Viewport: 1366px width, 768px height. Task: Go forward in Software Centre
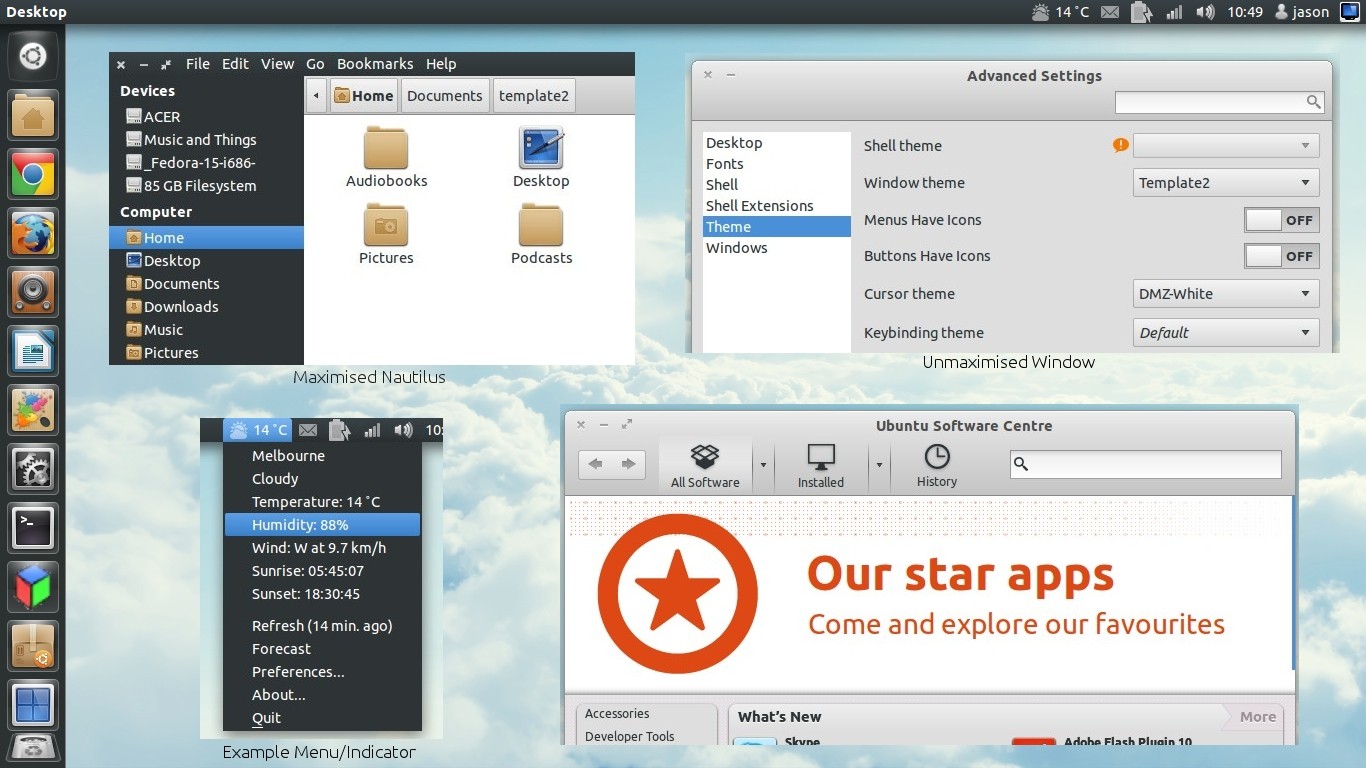(629, 464)
